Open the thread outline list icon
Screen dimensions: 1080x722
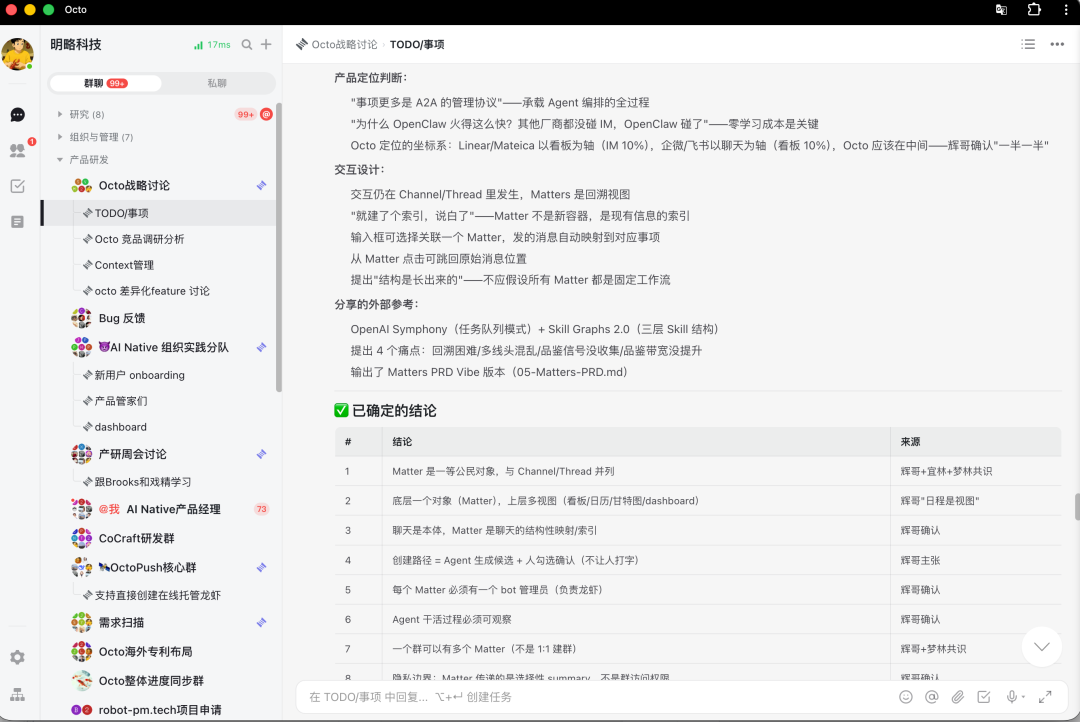[1028, 44]
